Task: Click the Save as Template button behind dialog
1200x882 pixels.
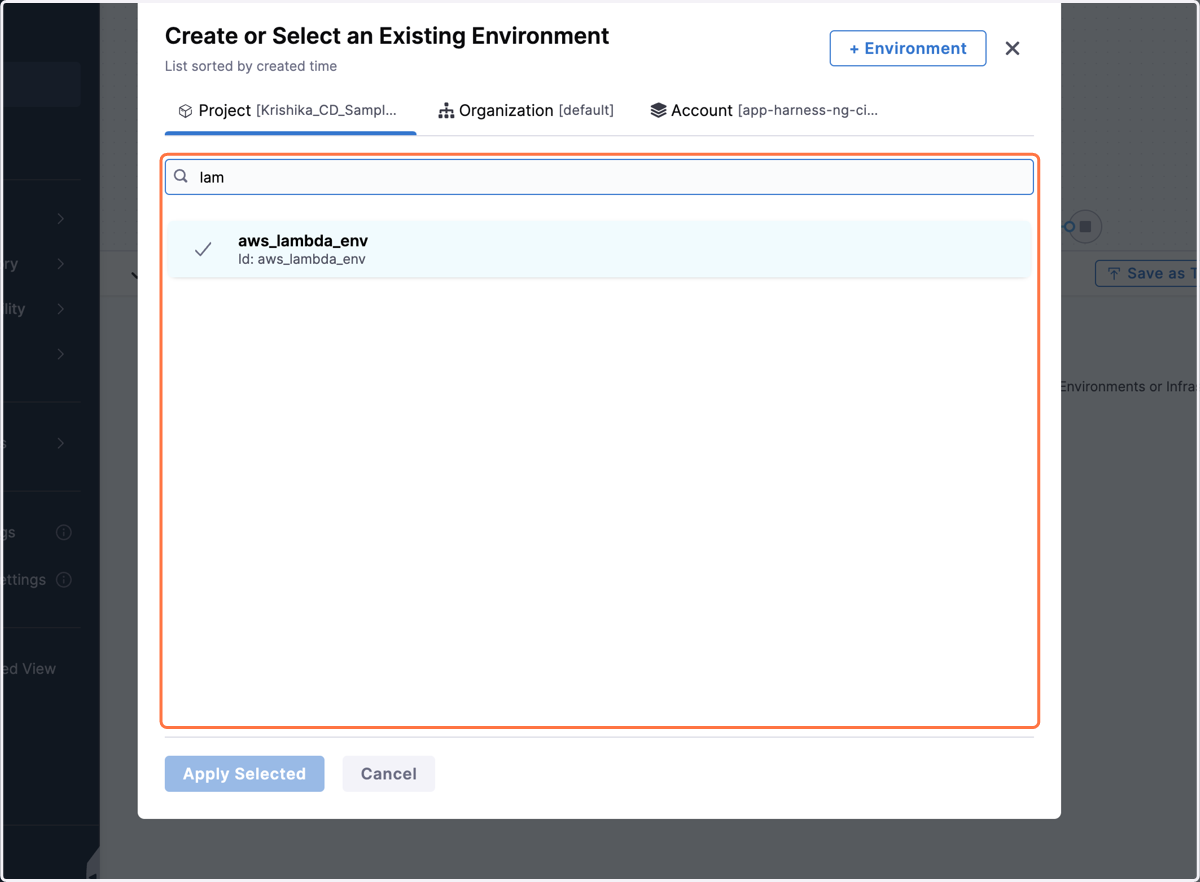Action: 1147,273
